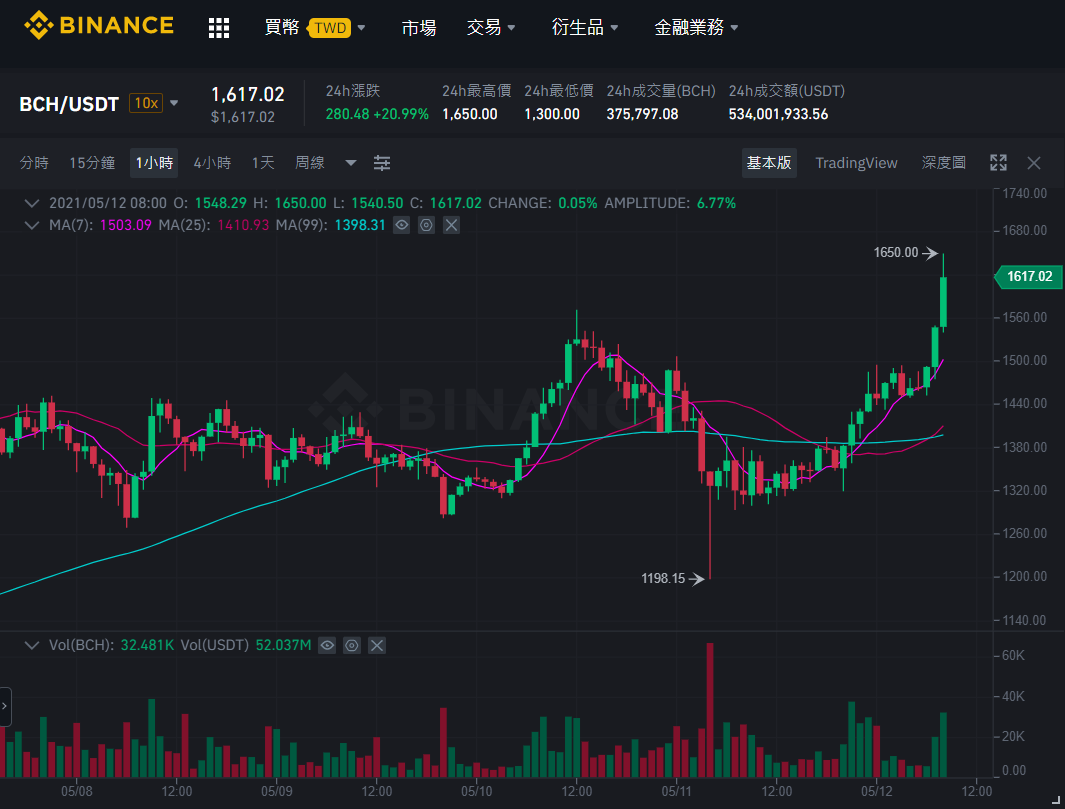Remove the Vol indicator
The height and width of the screenshot is (809, 1065).
tap(377, 645)
